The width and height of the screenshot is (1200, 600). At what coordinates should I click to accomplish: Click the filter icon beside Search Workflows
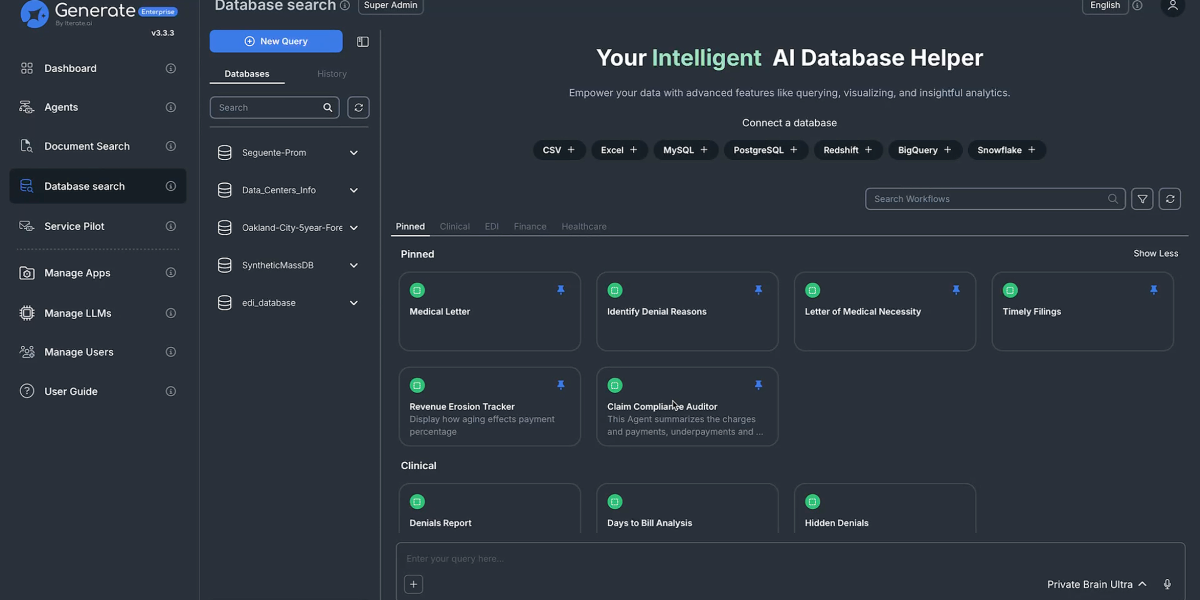(x=1142, y=198)
